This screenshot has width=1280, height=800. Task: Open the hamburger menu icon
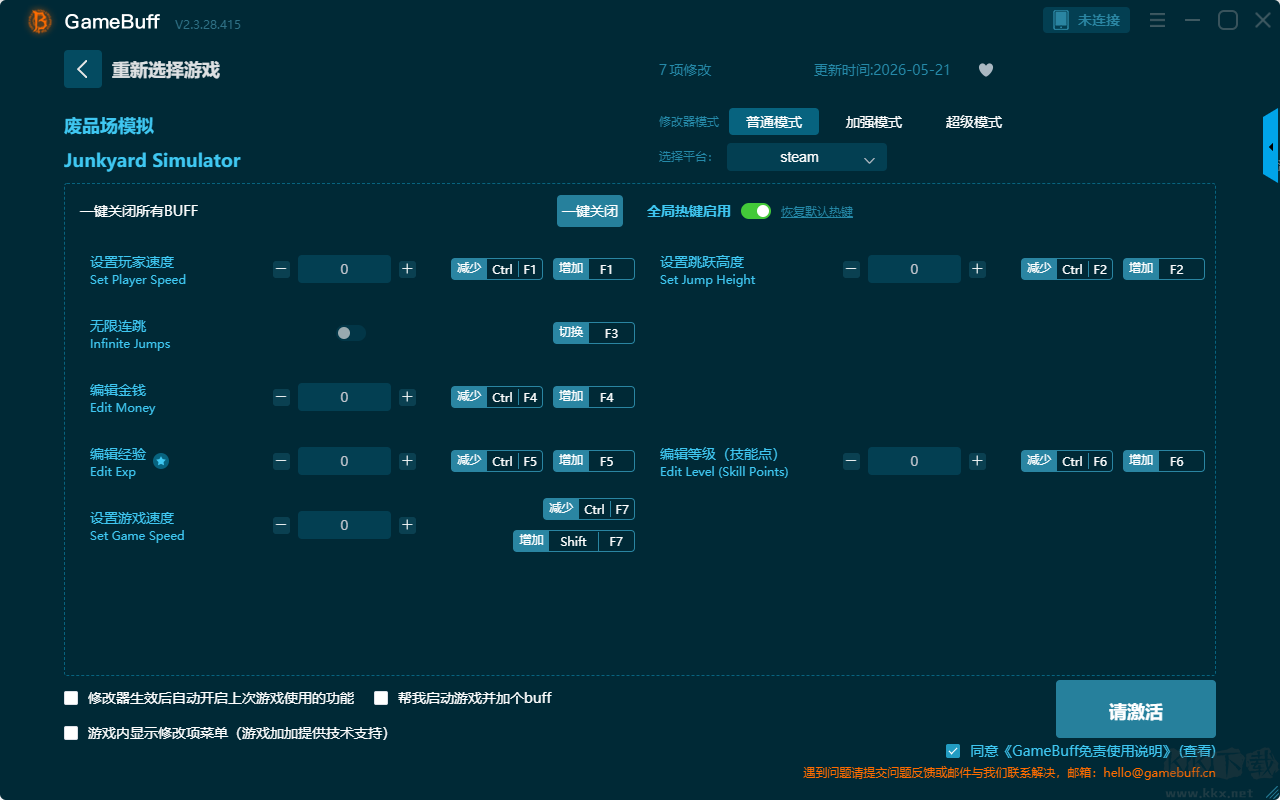pos(1157,20)
